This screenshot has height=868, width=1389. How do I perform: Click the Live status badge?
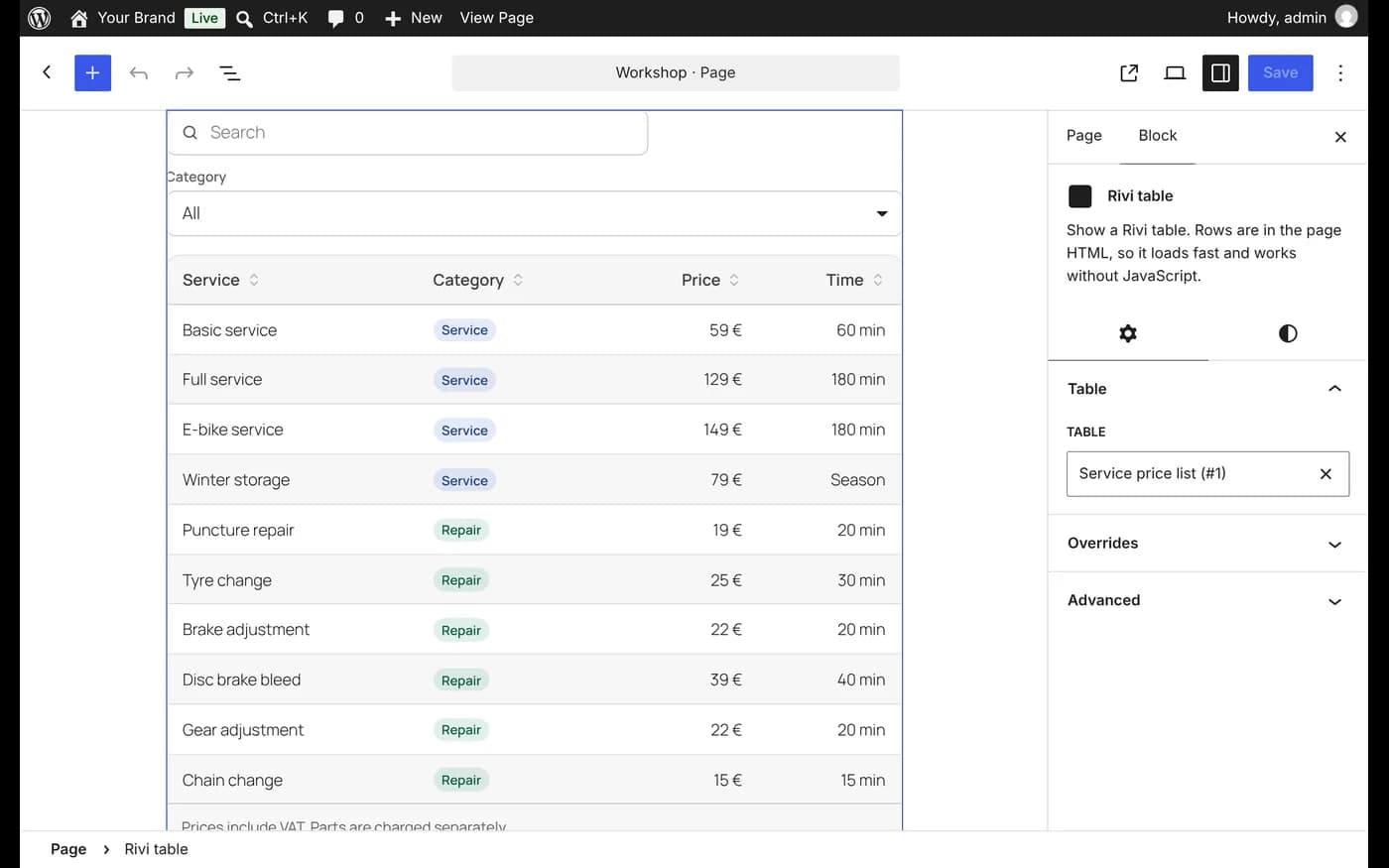[204, 18]
